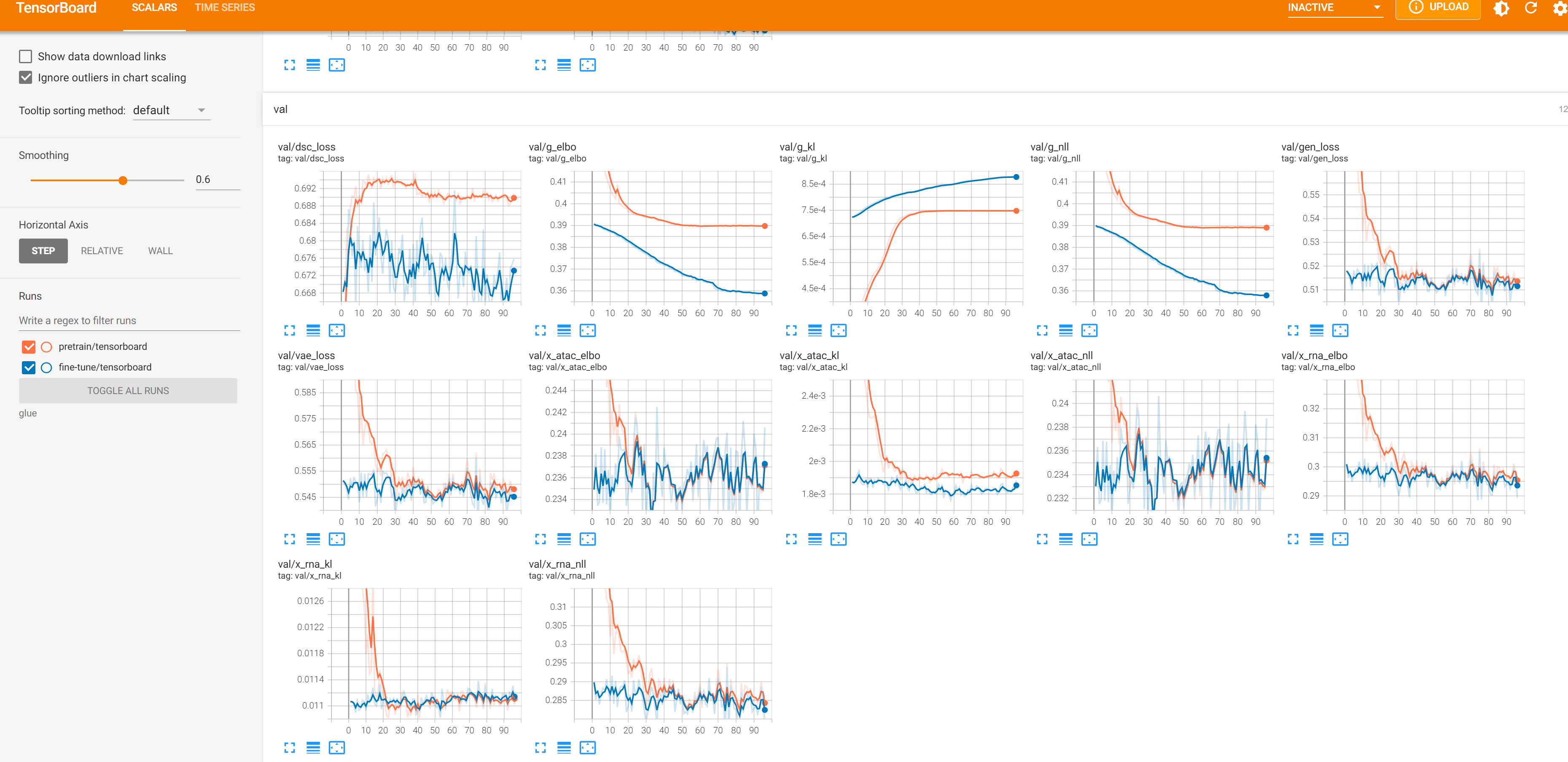Fit domain to data on val/g_kl chart
The width and height of the screenshot is (1568, 762).
[x=838, y=330]
